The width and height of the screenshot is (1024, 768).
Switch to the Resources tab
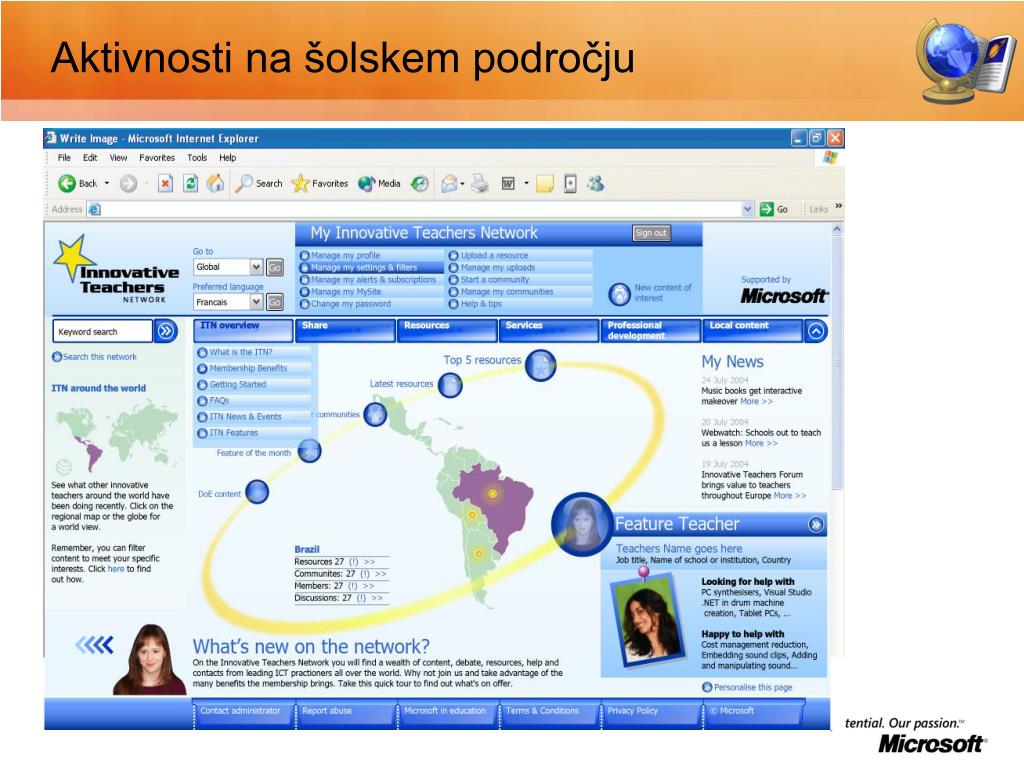(447, 330)
